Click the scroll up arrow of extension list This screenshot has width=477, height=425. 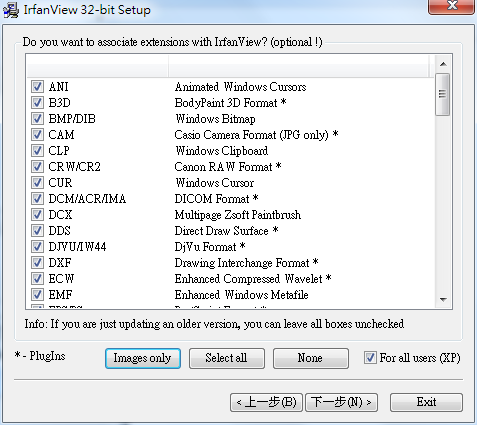(443, 64)
